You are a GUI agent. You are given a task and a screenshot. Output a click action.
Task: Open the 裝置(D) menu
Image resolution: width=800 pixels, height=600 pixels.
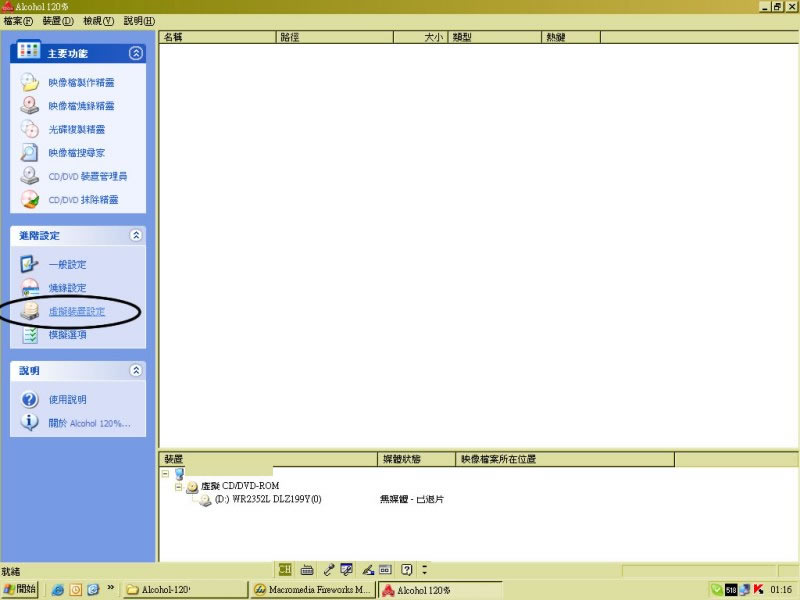coord(58,21)
